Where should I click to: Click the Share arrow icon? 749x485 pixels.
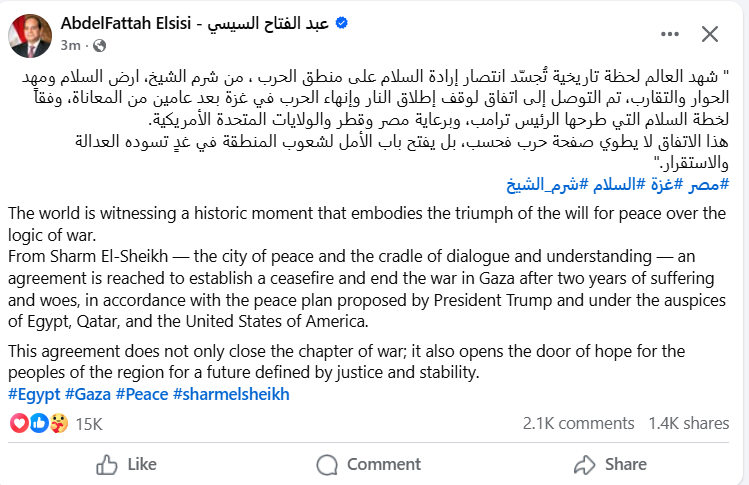point(585,464)
